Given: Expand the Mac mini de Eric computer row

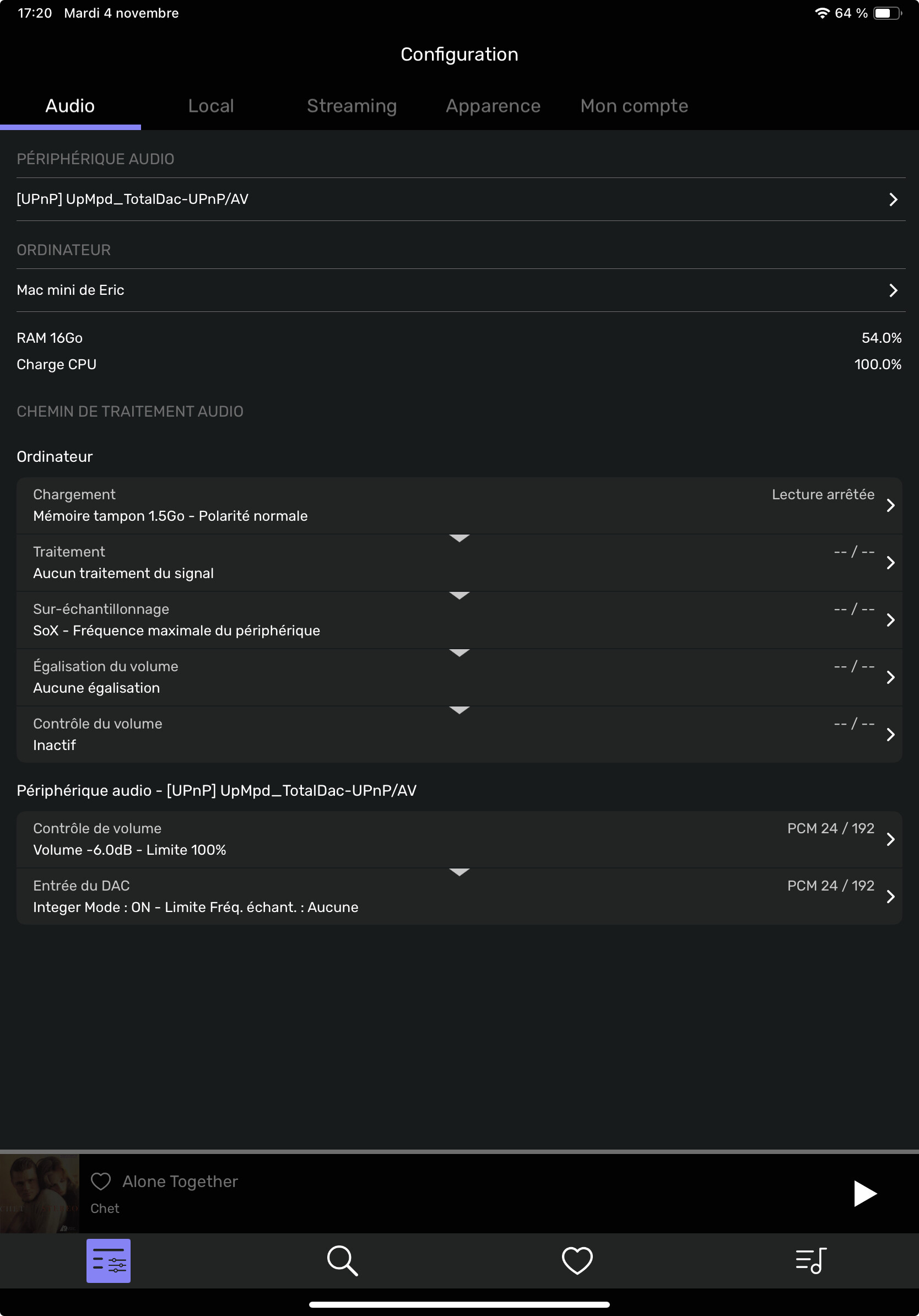Looking at the screenshot, I should point(461,290).
